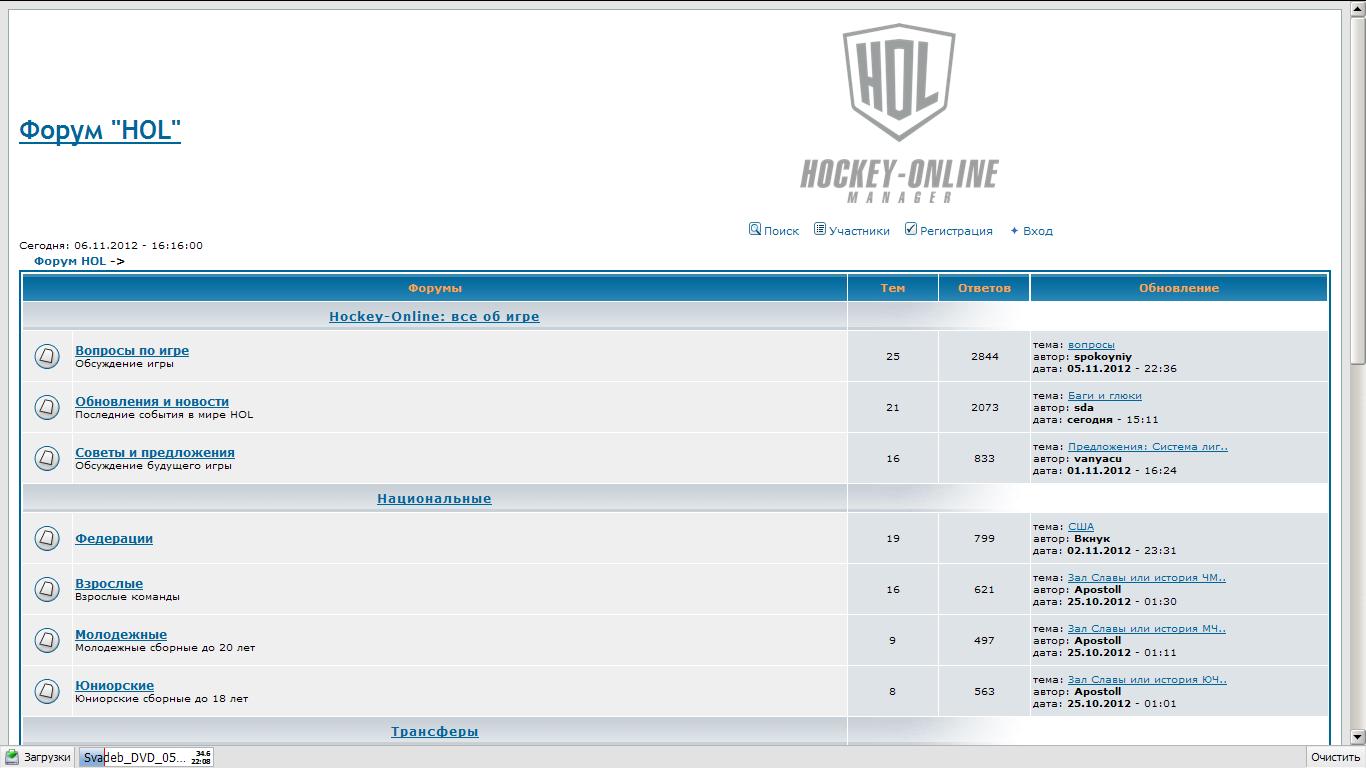Open the Трансферы category link

(x=434, y=731)
